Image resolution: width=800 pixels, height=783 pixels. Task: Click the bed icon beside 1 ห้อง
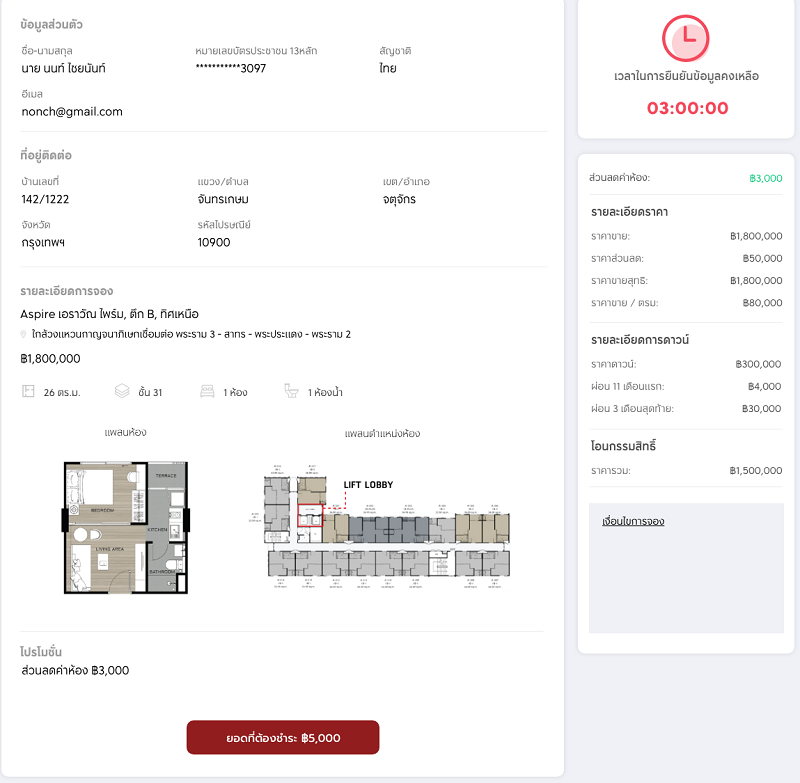(207, 391)
